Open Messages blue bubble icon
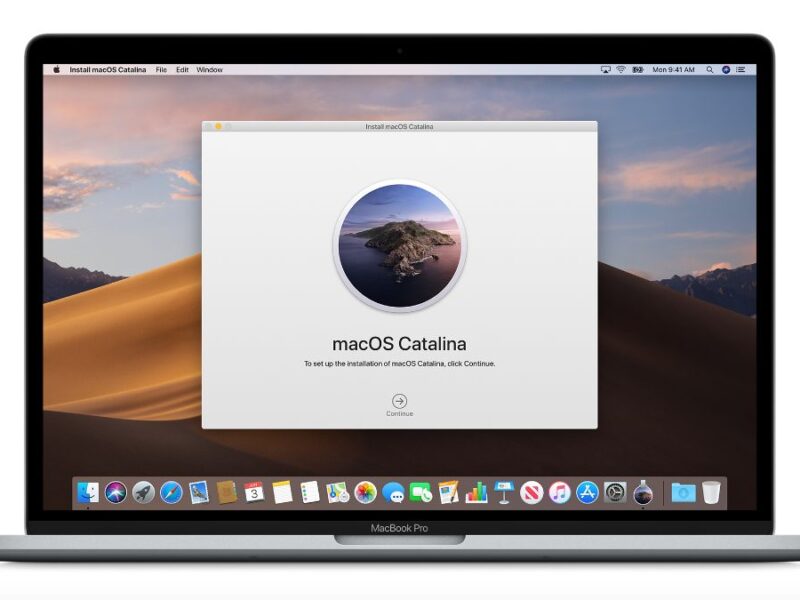 tap(393, 493)
